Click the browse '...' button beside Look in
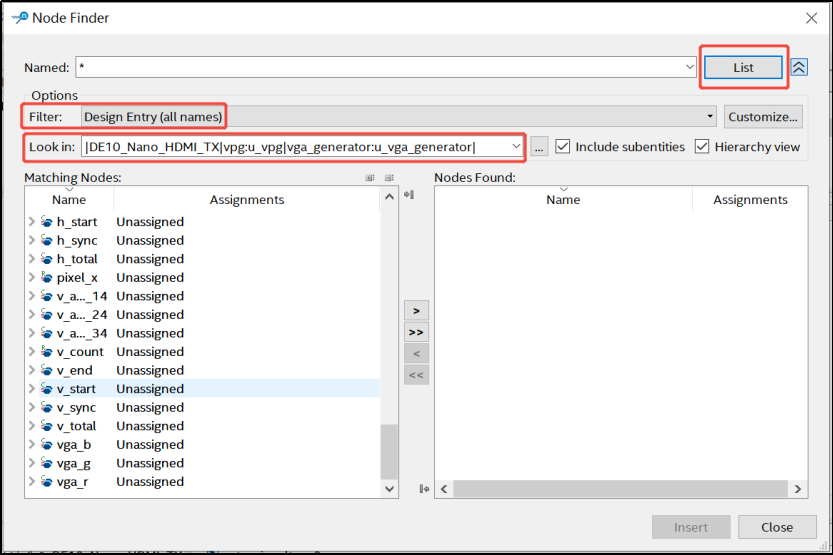 pos(539,147)
